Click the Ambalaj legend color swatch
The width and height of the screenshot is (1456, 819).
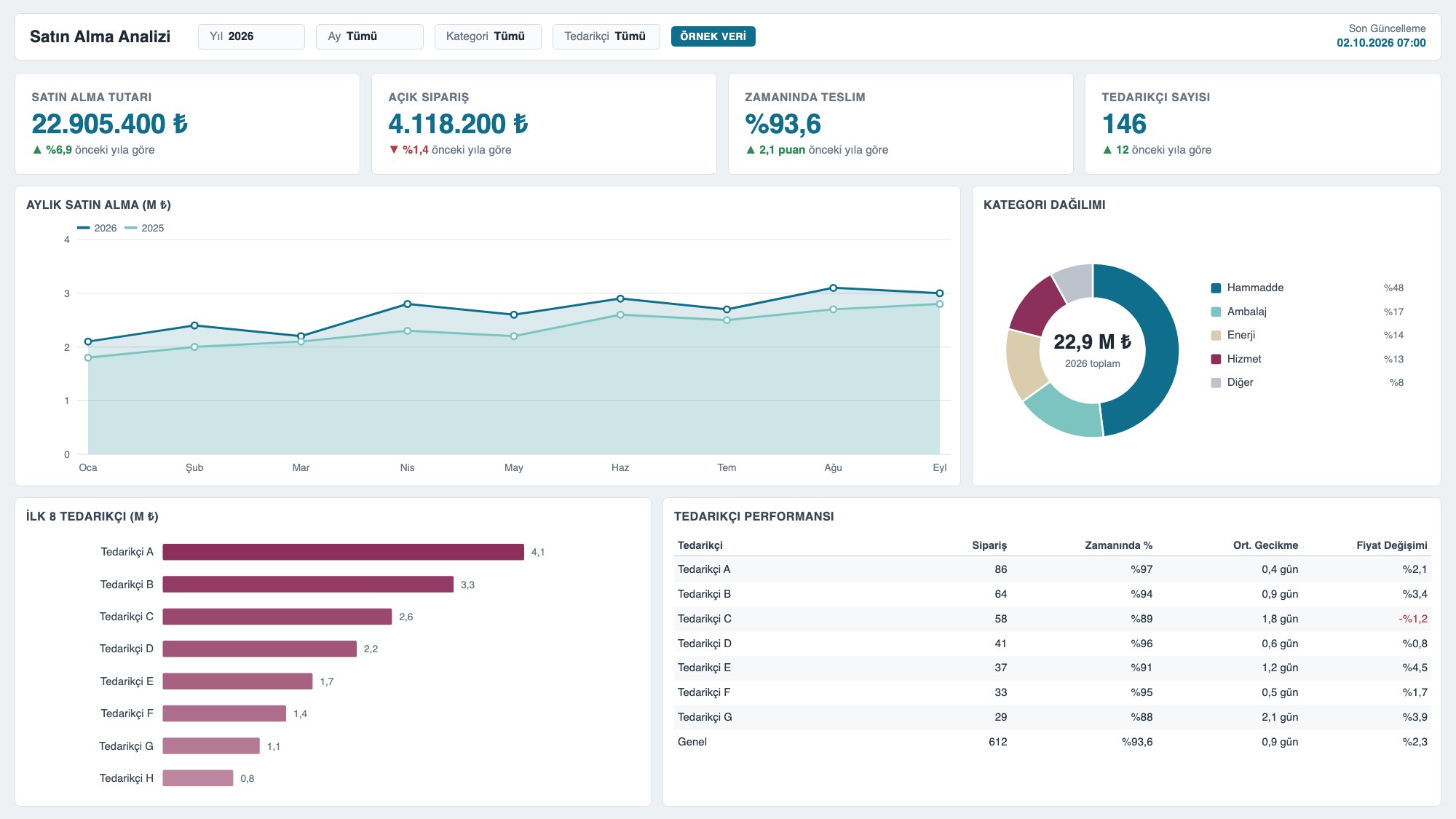[x=1216, y=312]
